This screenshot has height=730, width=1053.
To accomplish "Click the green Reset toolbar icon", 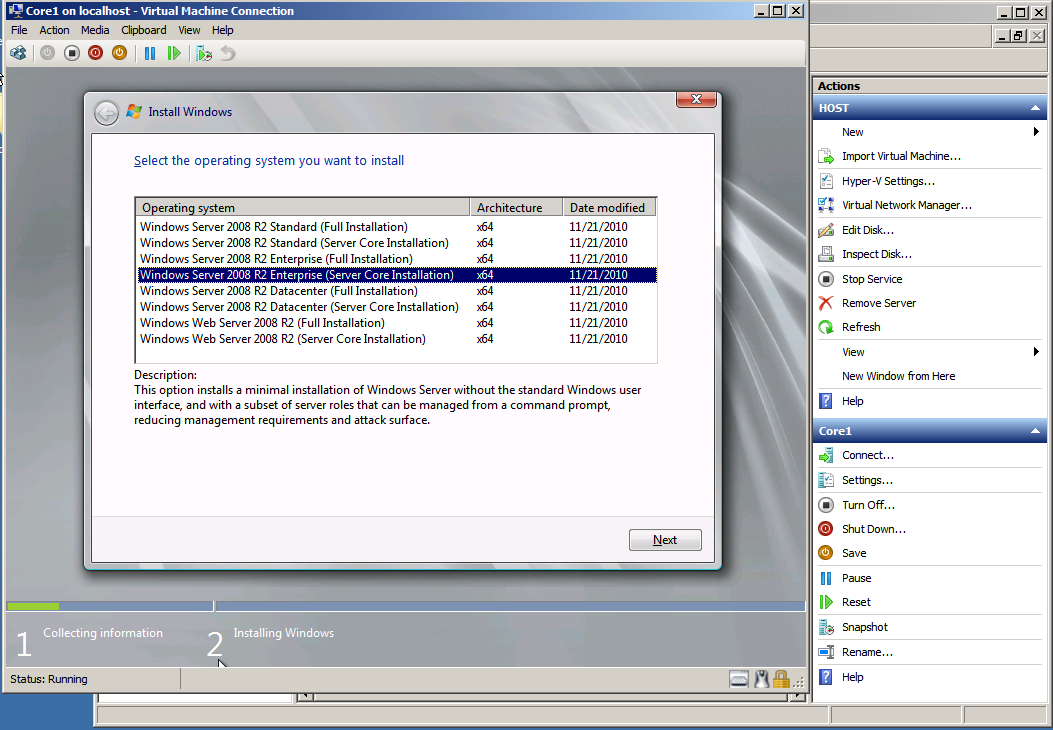I will [x=174, y=53].
